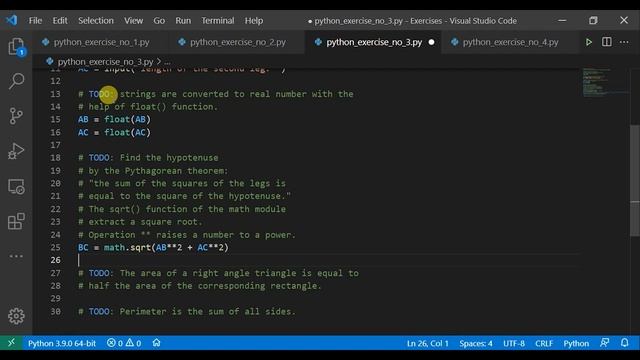This screenshot has height=360, width=640.
Task: Change file encoding UTF-8
Action: [514, 343]
